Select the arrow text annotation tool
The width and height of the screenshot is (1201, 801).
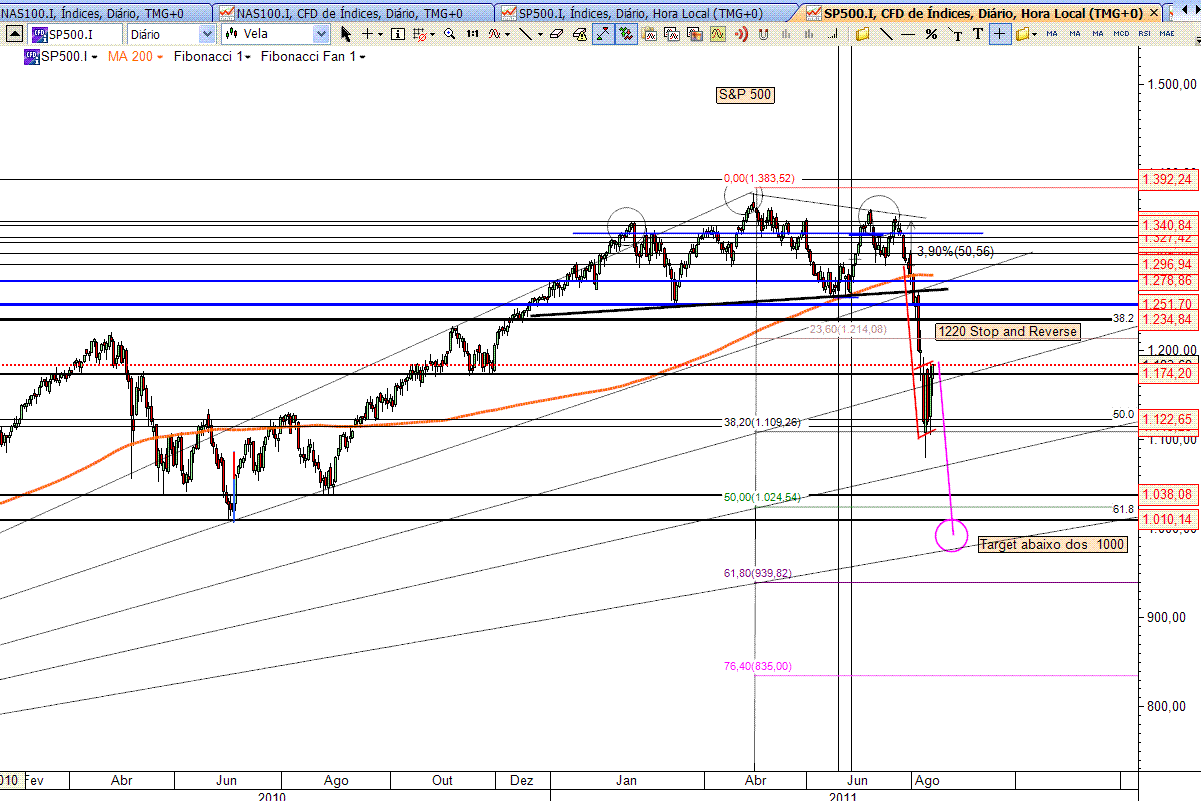955,33
